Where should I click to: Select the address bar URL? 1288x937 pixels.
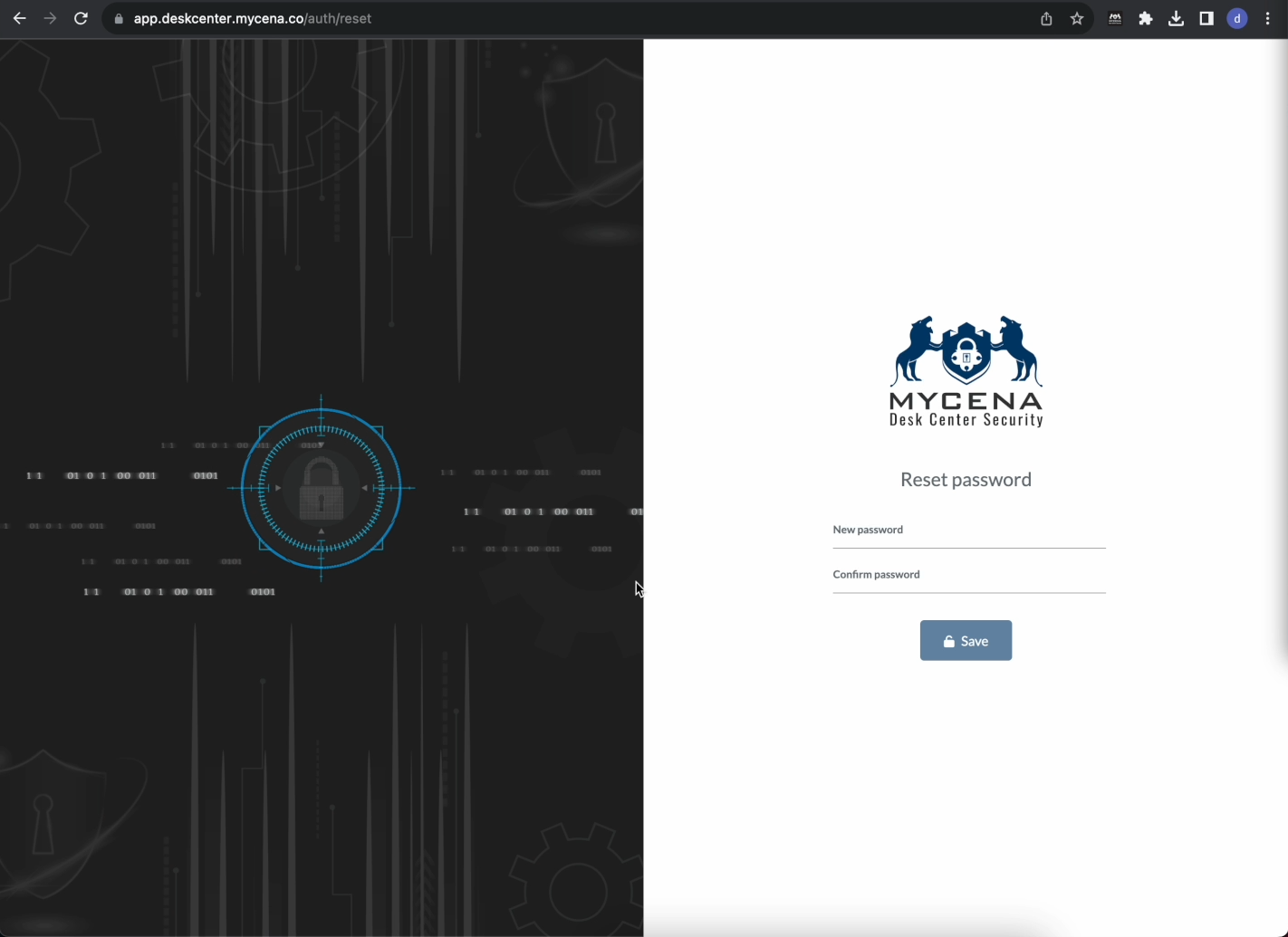tap(252, 18)
